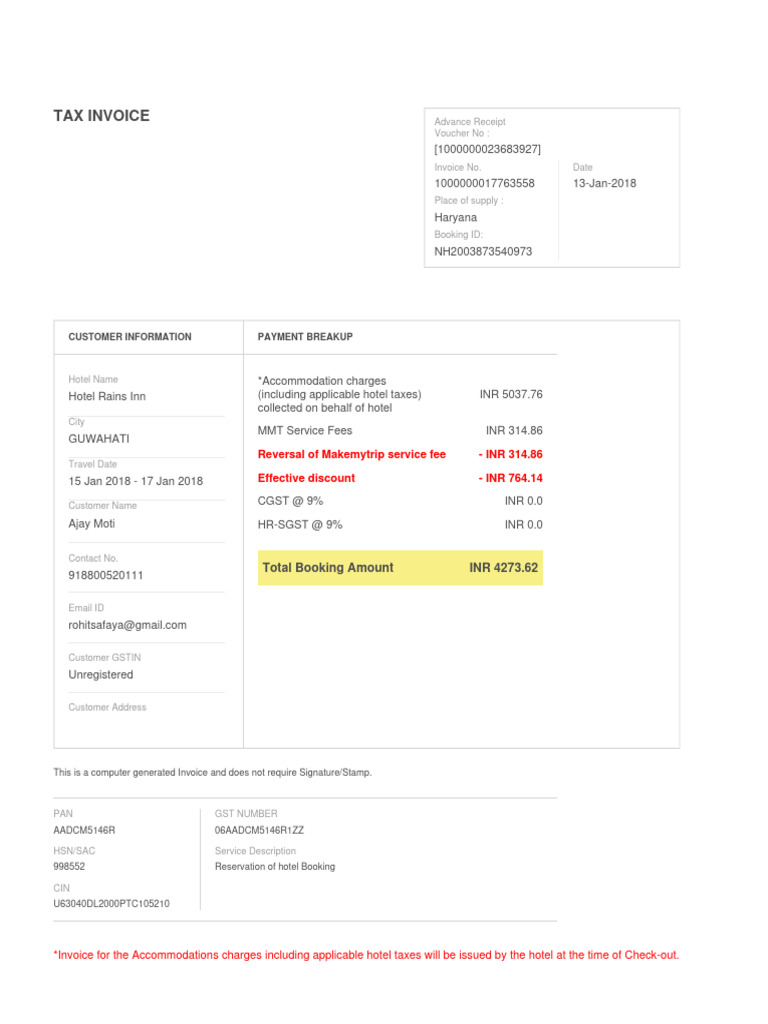Click the travel date range
Viewport: 768px width, 1024px height.
point(135,481)
